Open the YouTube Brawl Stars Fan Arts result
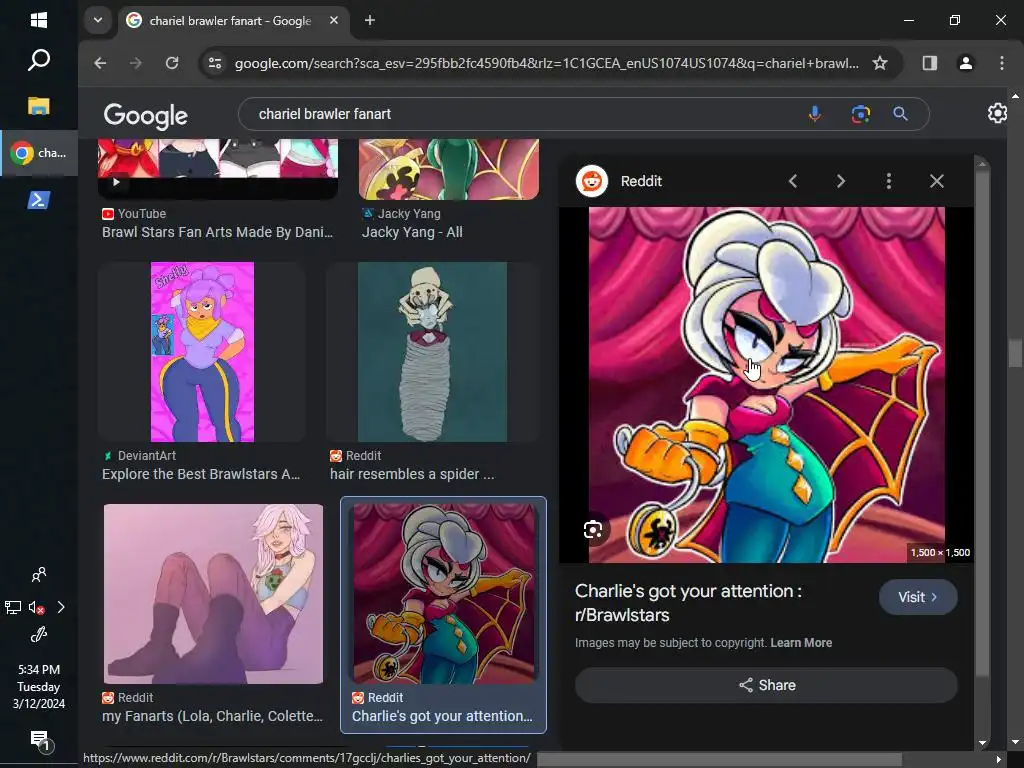 (x=217, y=232)
